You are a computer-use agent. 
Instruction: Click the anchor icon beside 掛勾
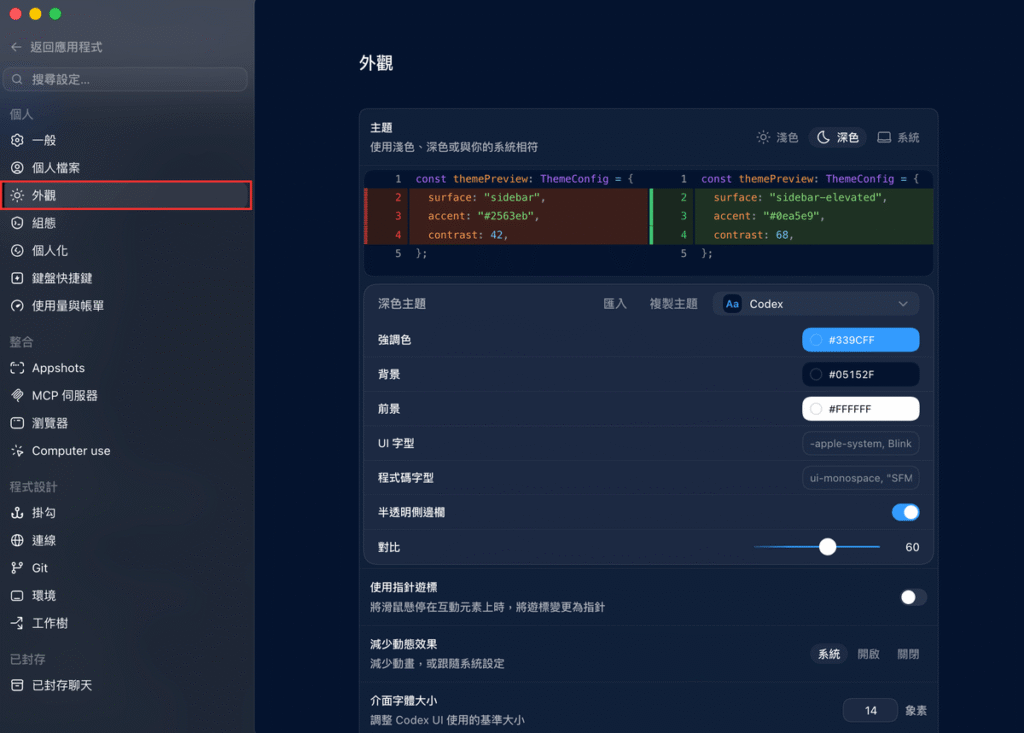pyautogui.click(x=18, y=513)
